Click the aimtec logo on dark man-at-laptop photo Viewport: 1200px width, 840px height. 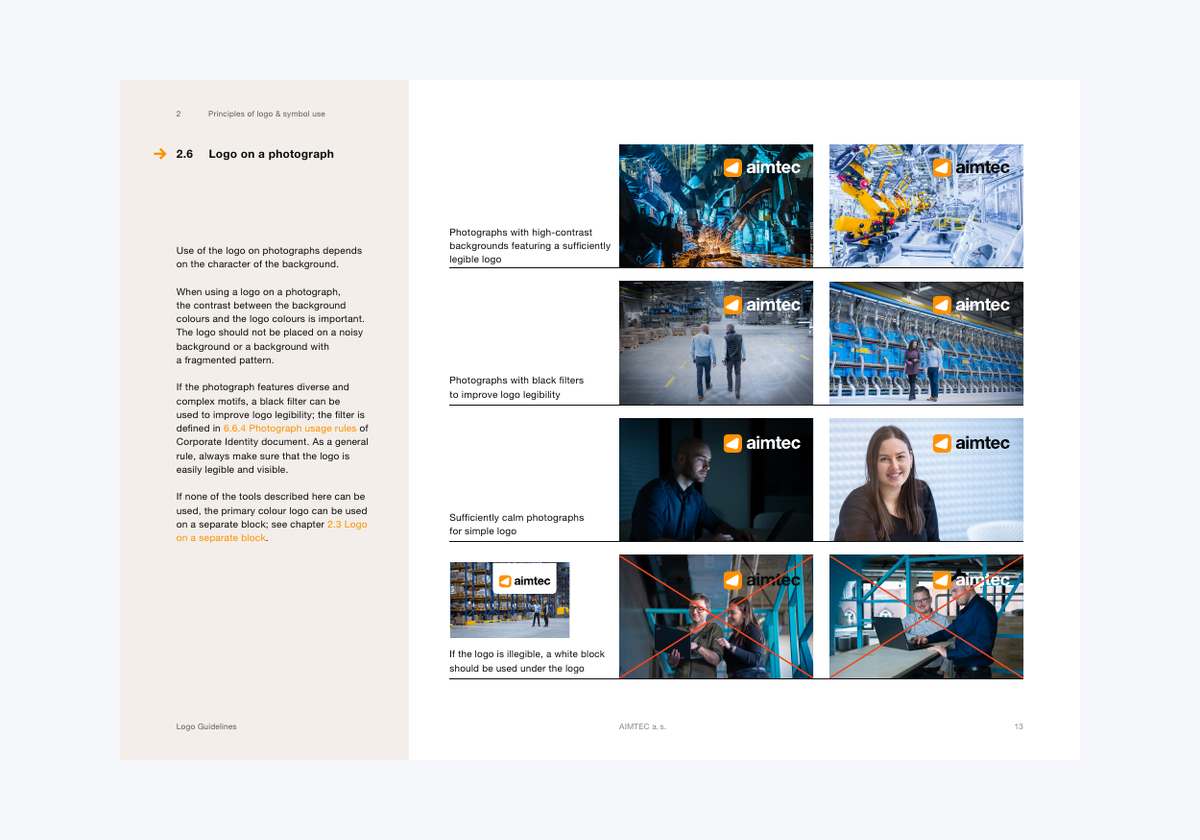click(762, 442)
